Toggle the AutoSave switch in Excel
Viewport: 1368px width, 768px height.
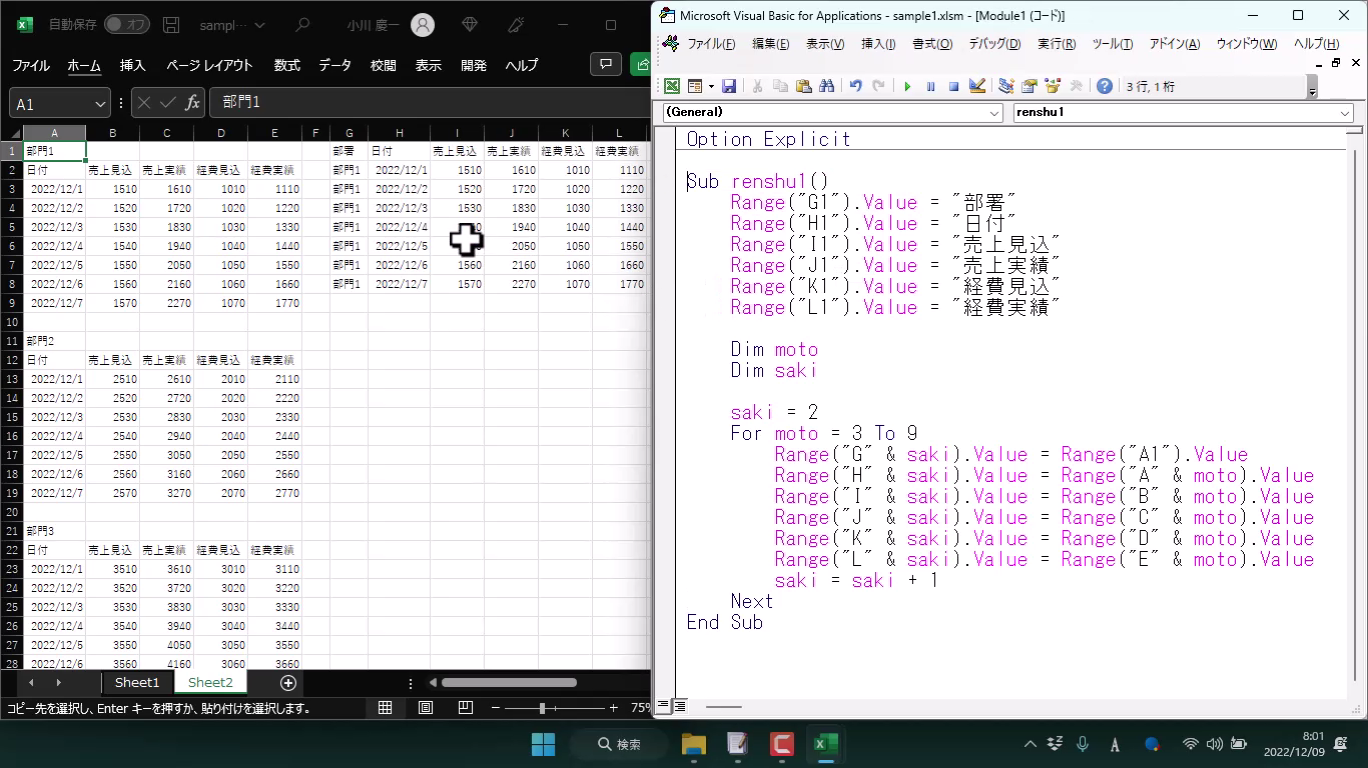(126, 24)
